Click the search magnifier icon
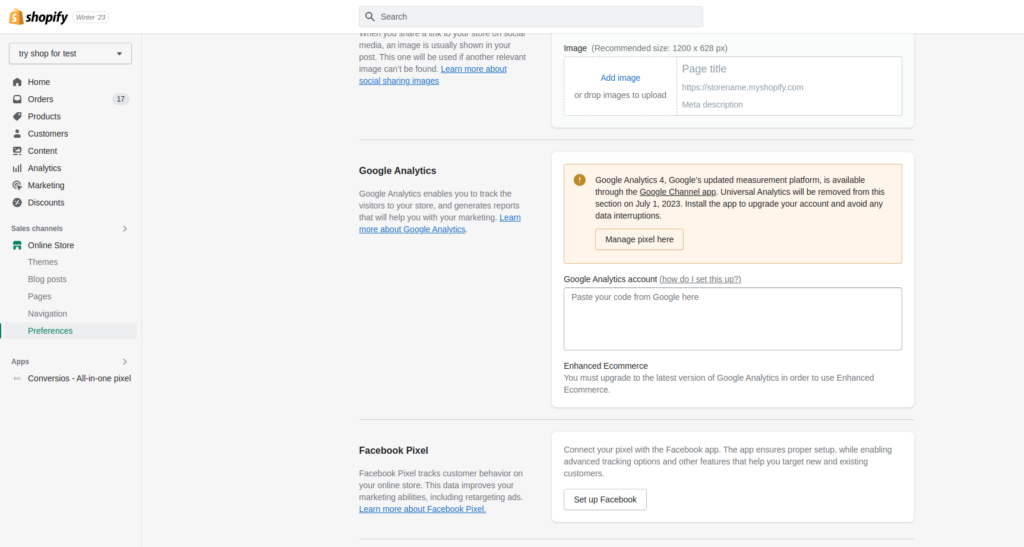 (x=370, y=16)
